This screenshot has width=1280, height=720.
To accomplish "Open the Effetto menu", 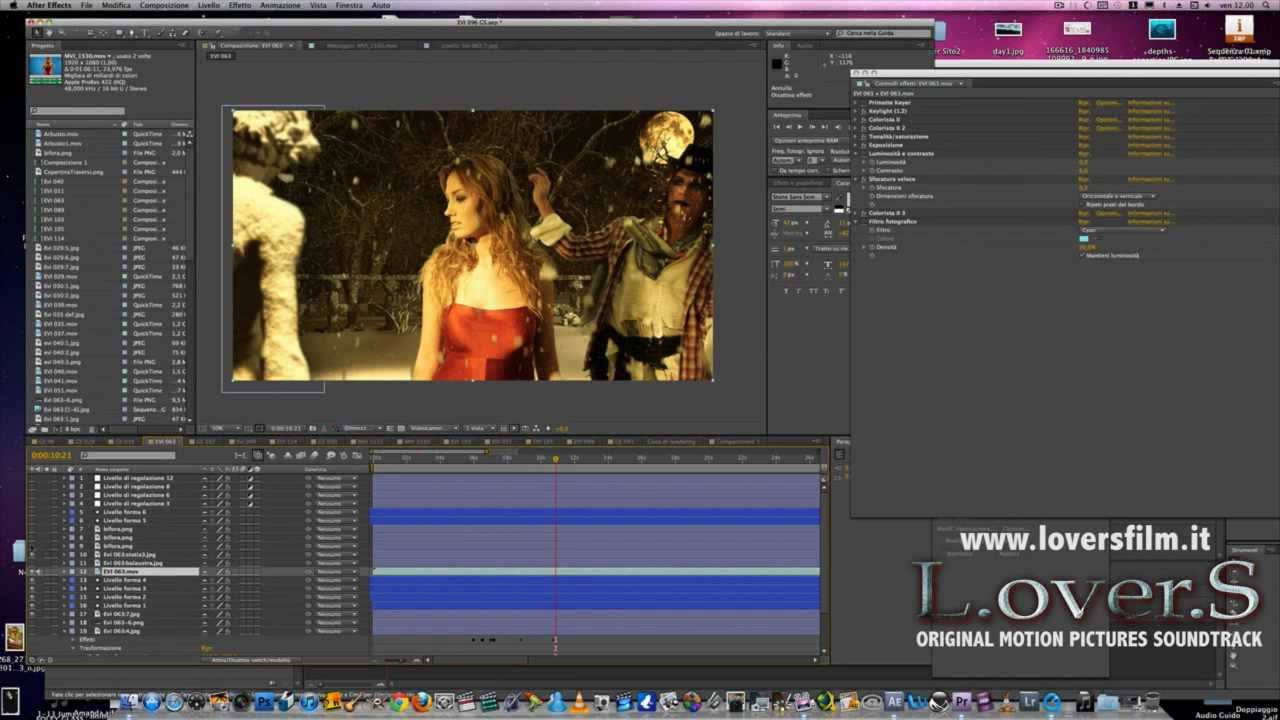I will click(x=240, y=5).
